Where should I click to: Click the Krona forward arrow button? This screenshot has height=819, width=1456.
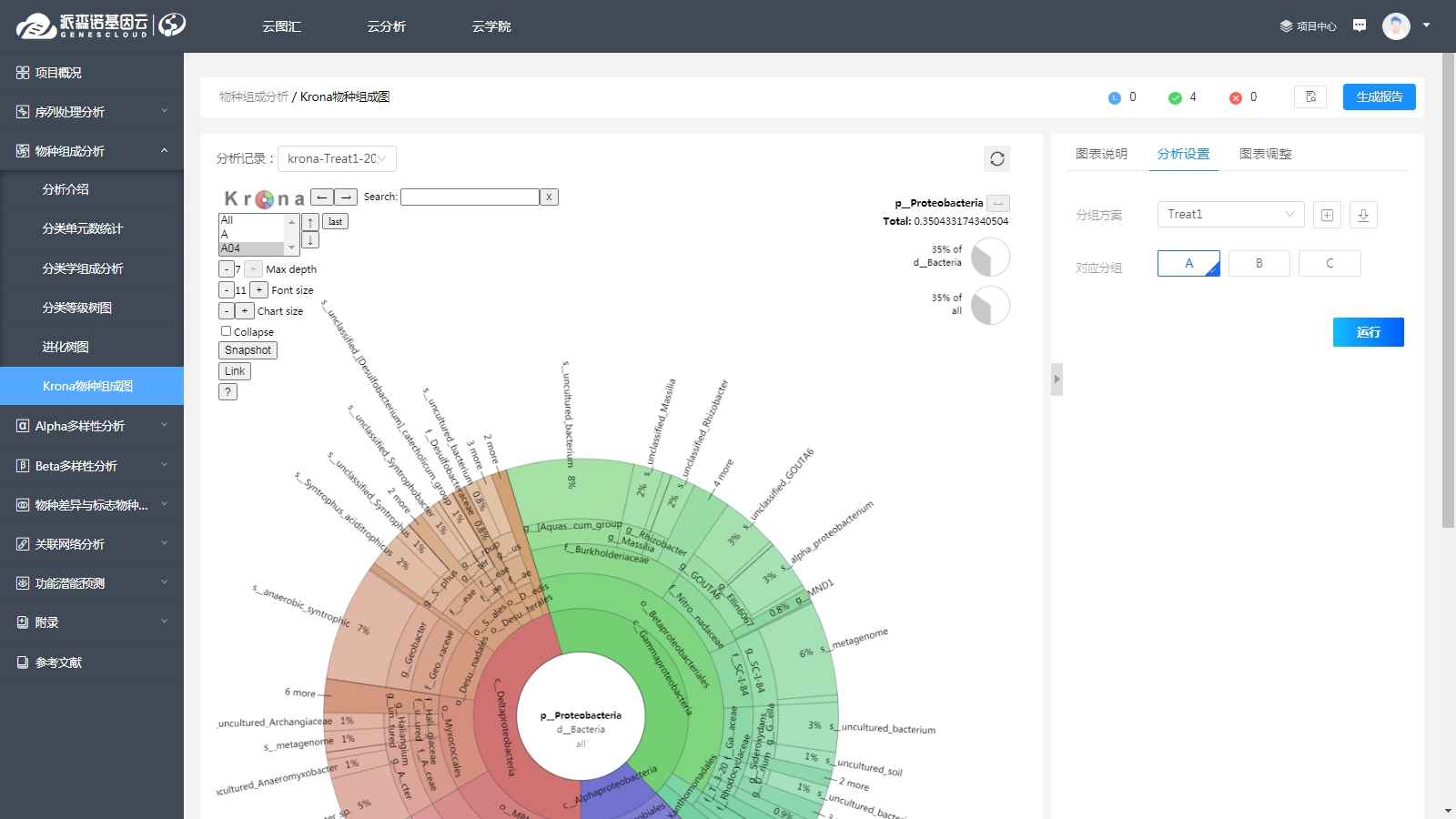point(346,197)
